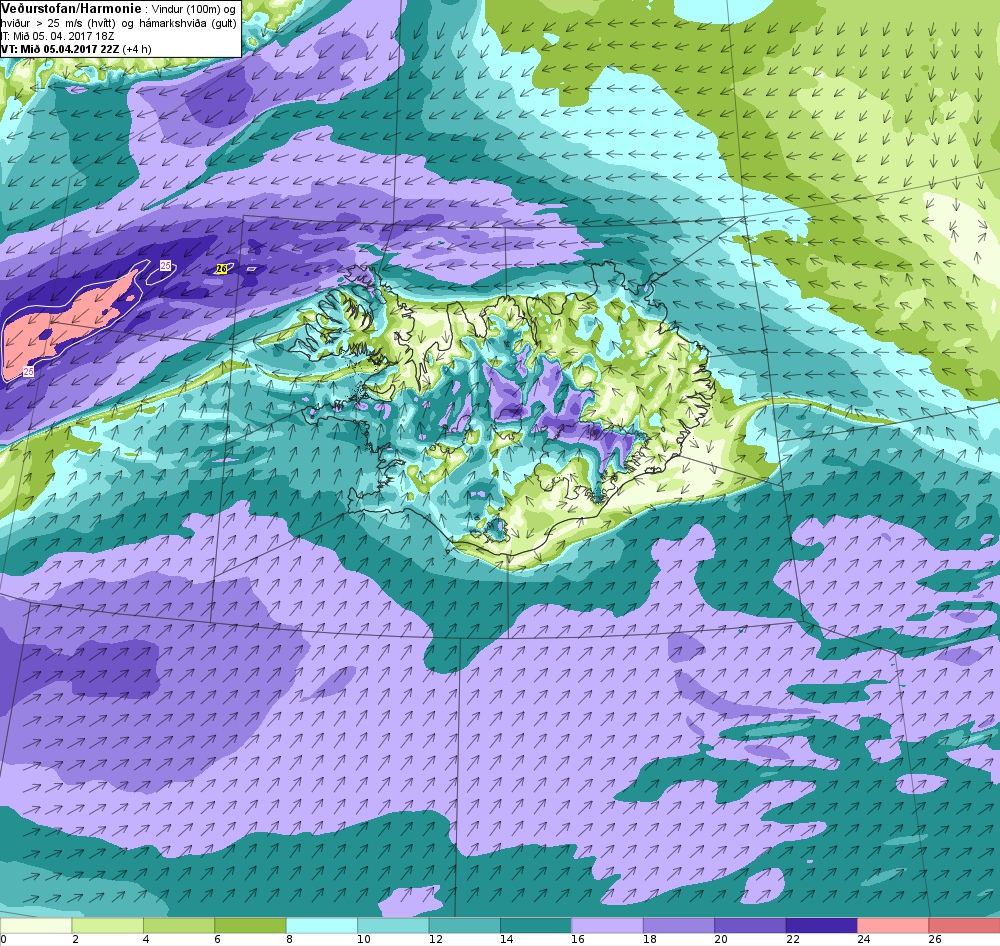Click the legend scale value '10'
The image size is (1000, 946).
[x=364, y=939]
